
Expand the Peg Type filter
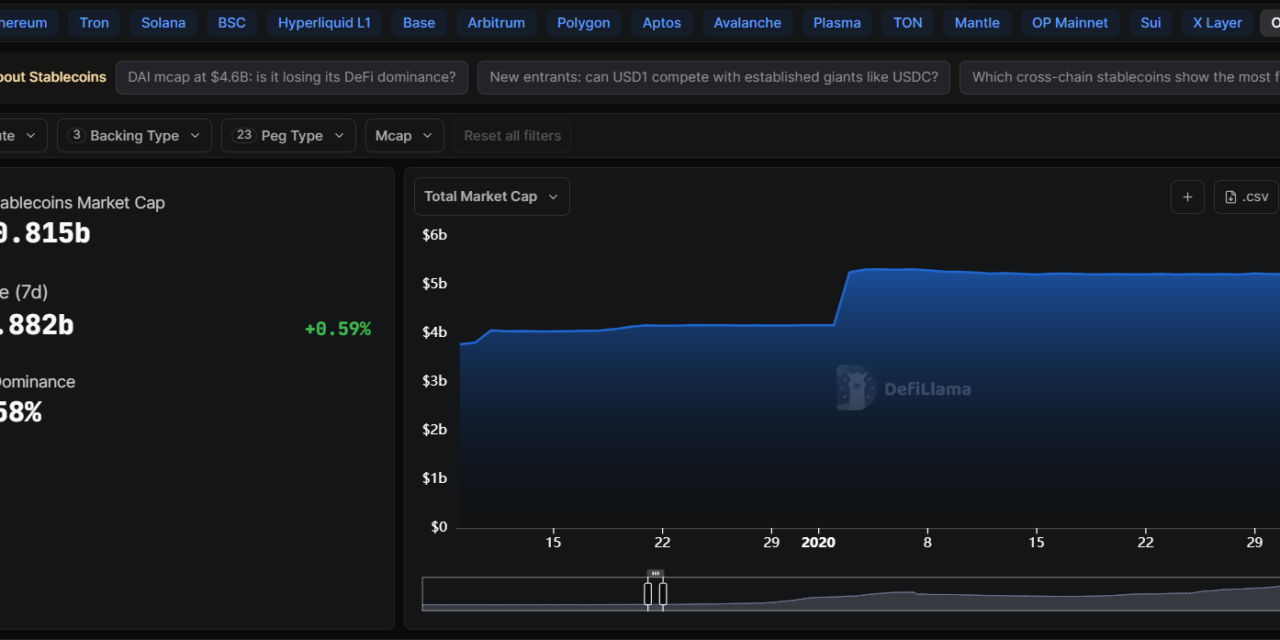coord(288,136)
